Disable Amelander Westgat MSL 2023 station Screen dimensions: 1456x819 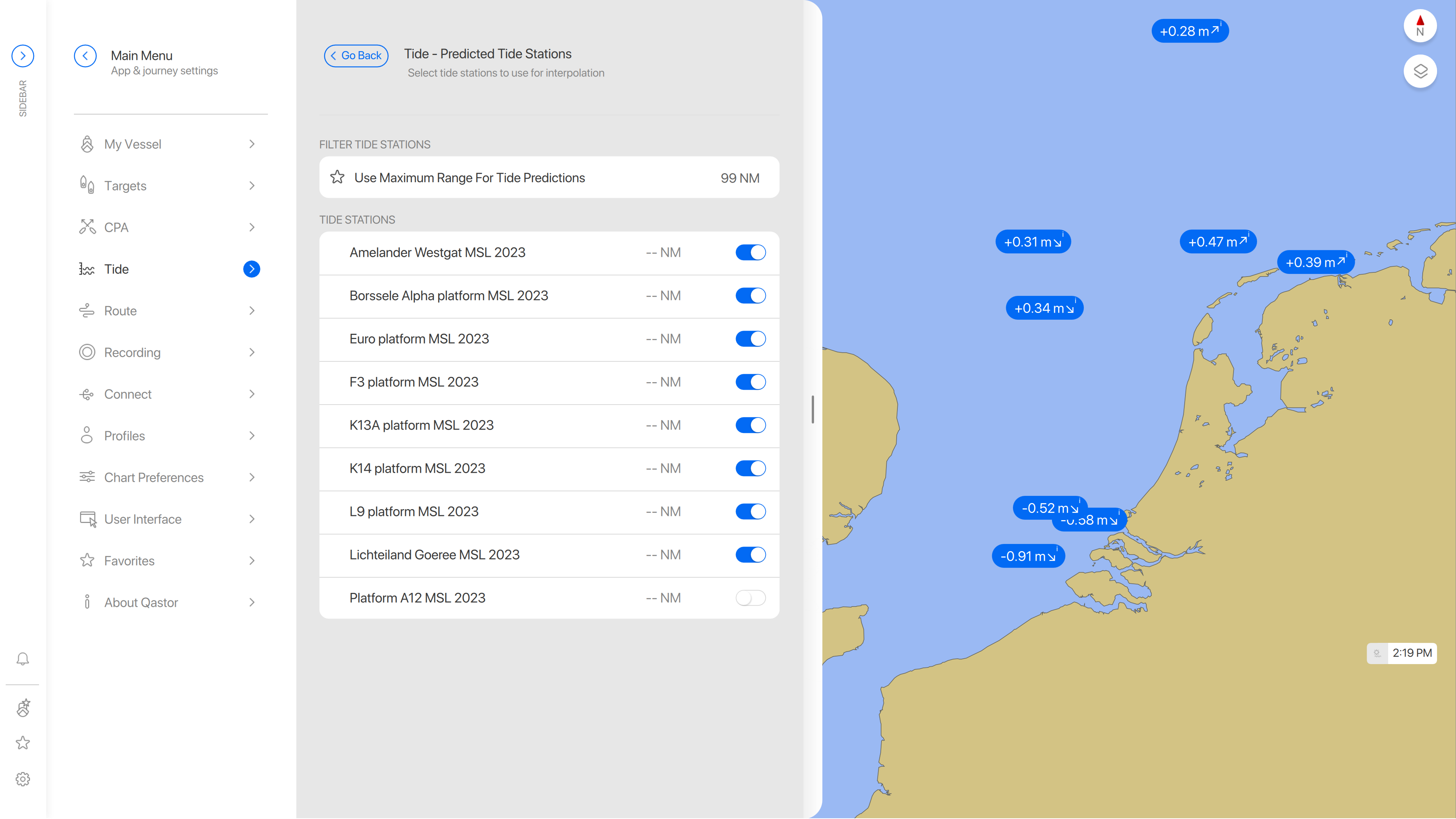pos(750,252)
